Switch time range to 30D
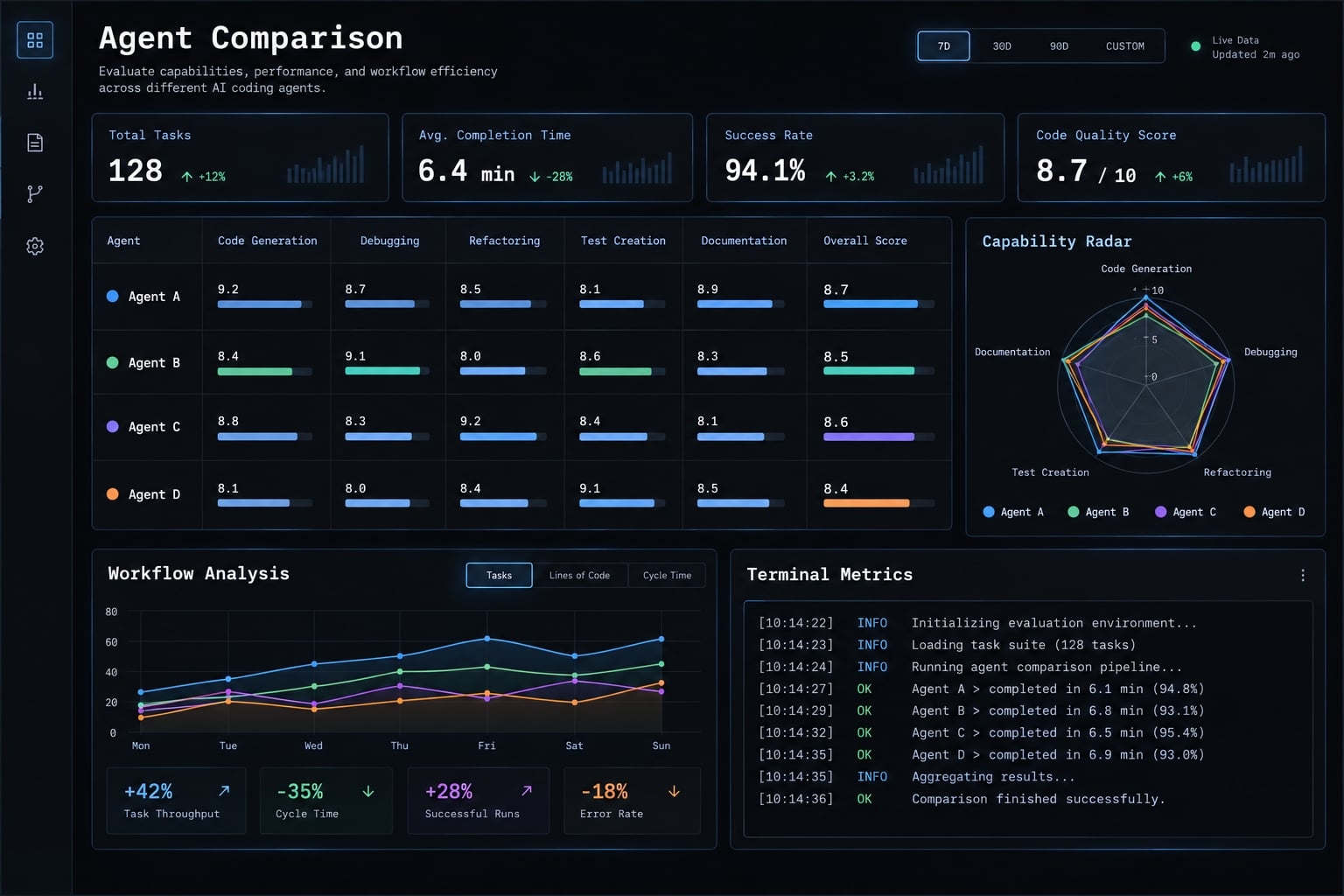The image size is (1344, 896). pyautogui.click(x=1002, y=46)
